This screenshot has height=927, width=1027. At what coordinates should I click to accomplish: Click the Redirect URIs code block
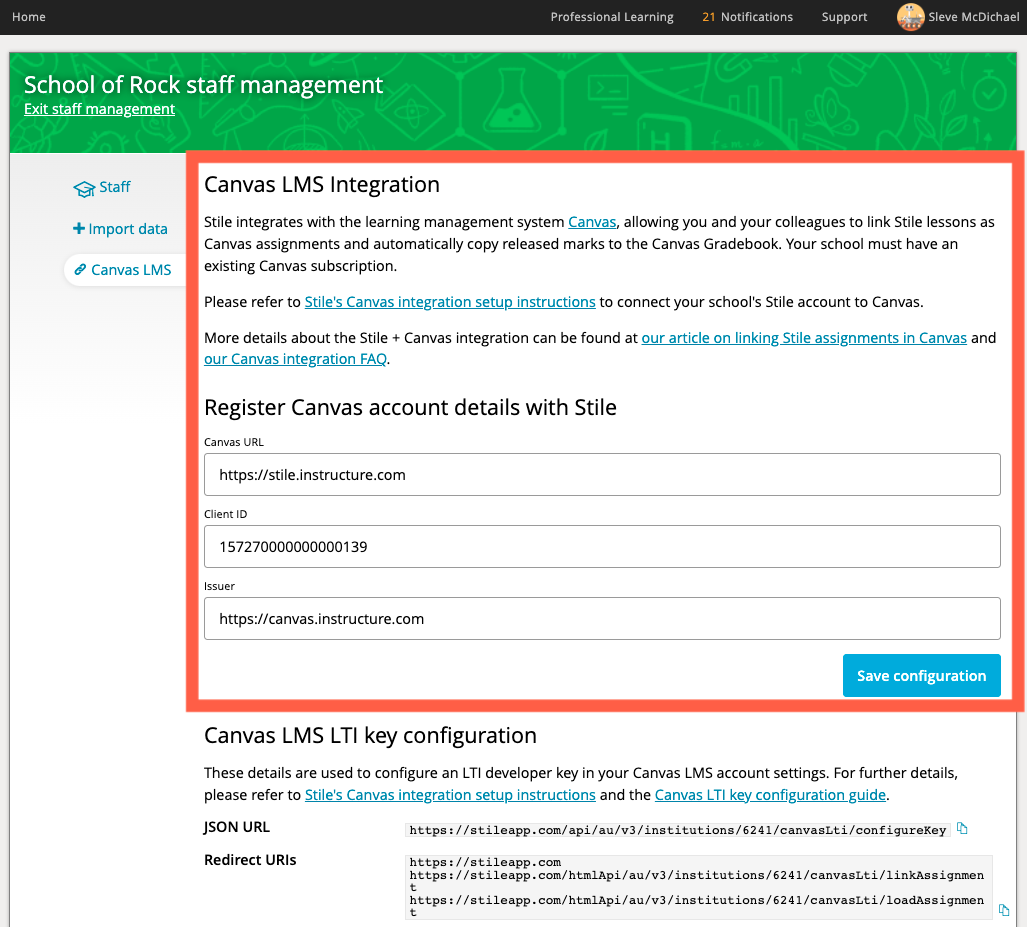pos(699,887)
